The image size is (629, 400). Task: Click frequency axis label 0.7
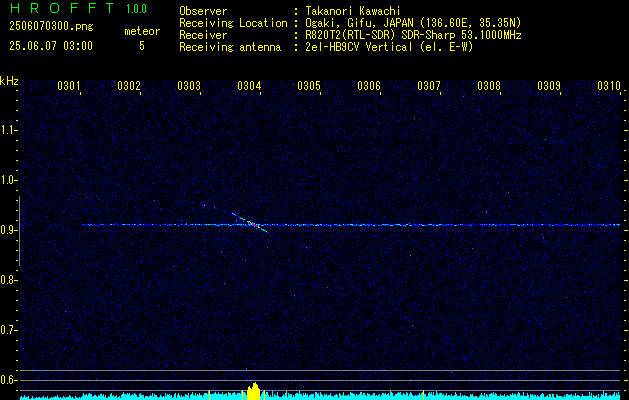8,330
